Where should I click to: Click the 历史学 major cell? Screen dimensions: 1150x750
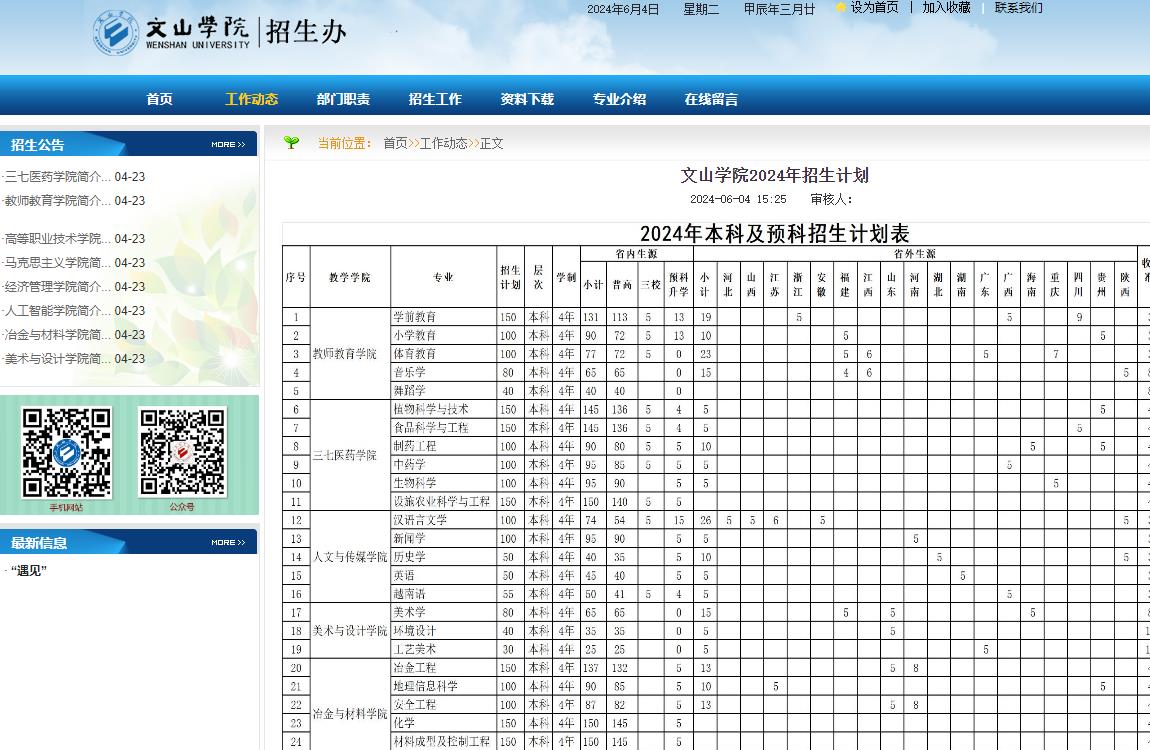coord(444,557)
